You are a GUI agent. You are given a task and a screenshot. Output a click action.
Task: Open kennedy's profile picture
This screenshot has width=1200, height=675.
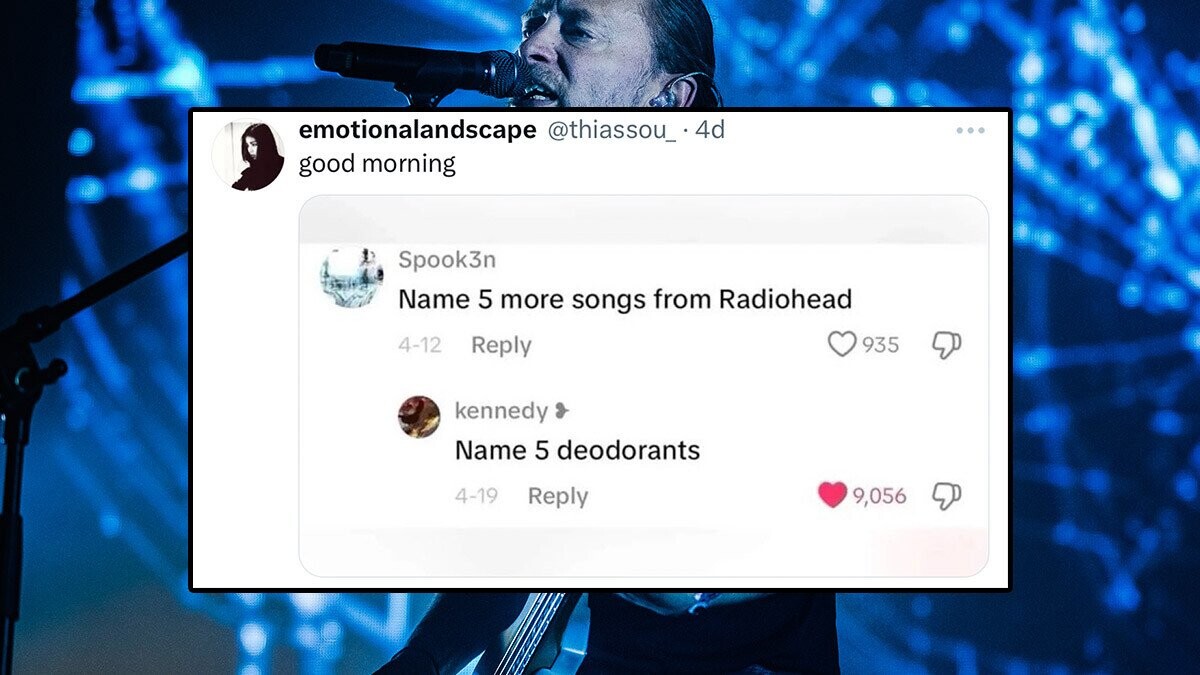(419, 417)
